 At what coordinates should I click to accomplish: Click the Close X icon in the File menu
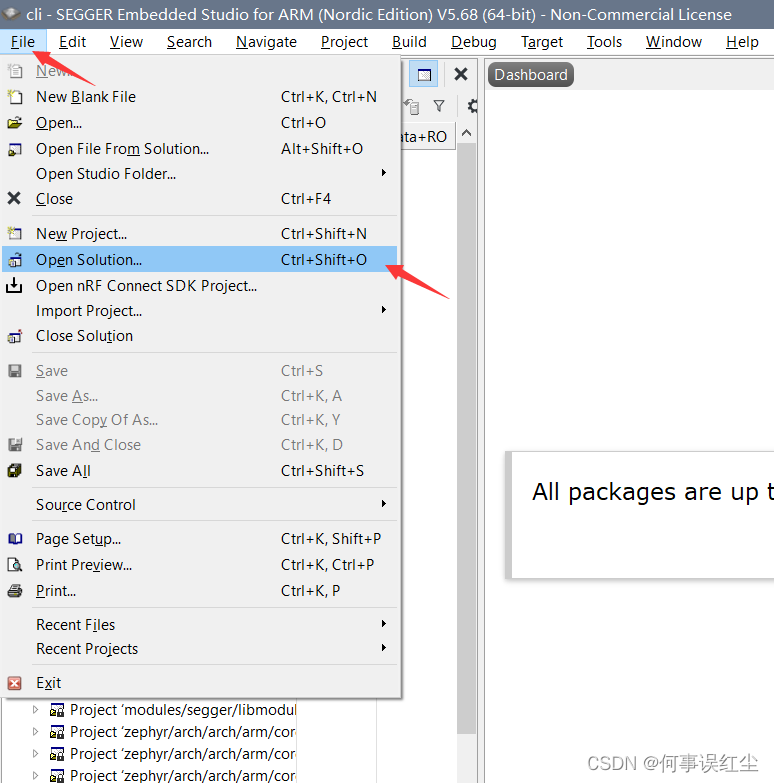[x=14, y=198]
